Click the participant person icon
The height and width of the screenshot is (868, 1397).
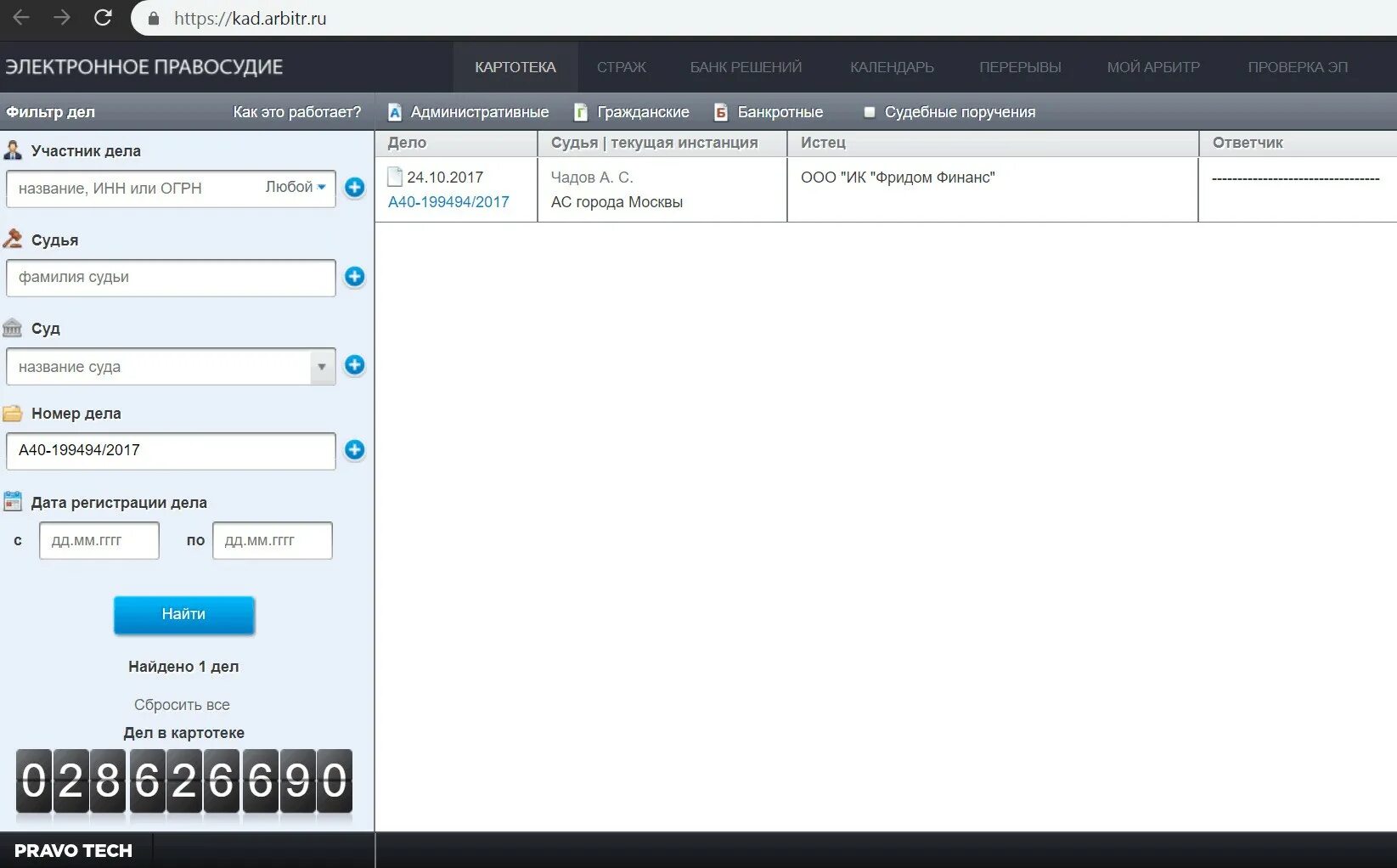13,150
